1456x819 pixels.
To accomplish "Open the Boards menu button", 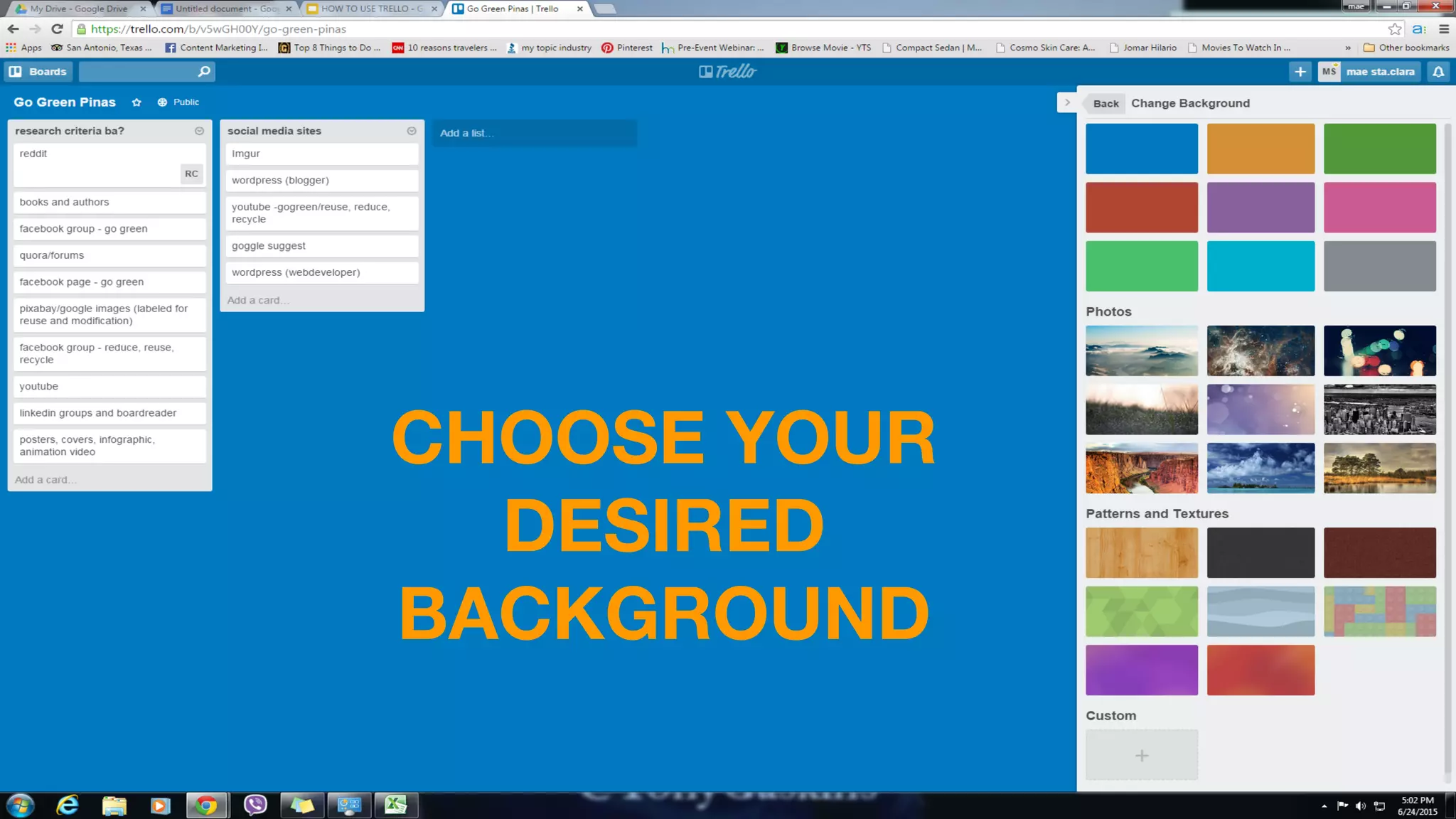I will tap(38, 71).
